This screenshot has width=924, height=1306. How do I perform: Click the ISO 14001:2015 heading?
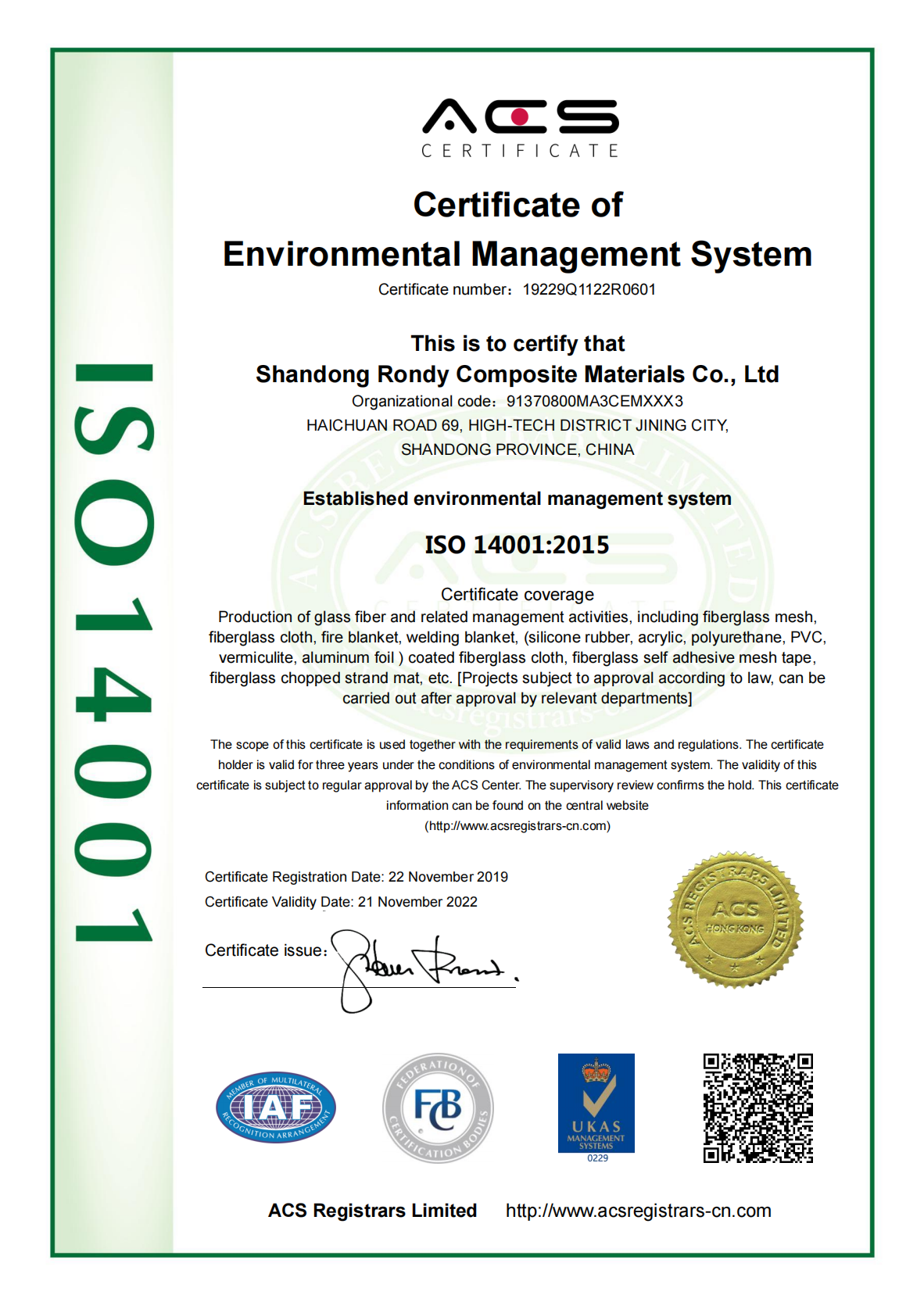pyautogui.click(x=517, y=545)
